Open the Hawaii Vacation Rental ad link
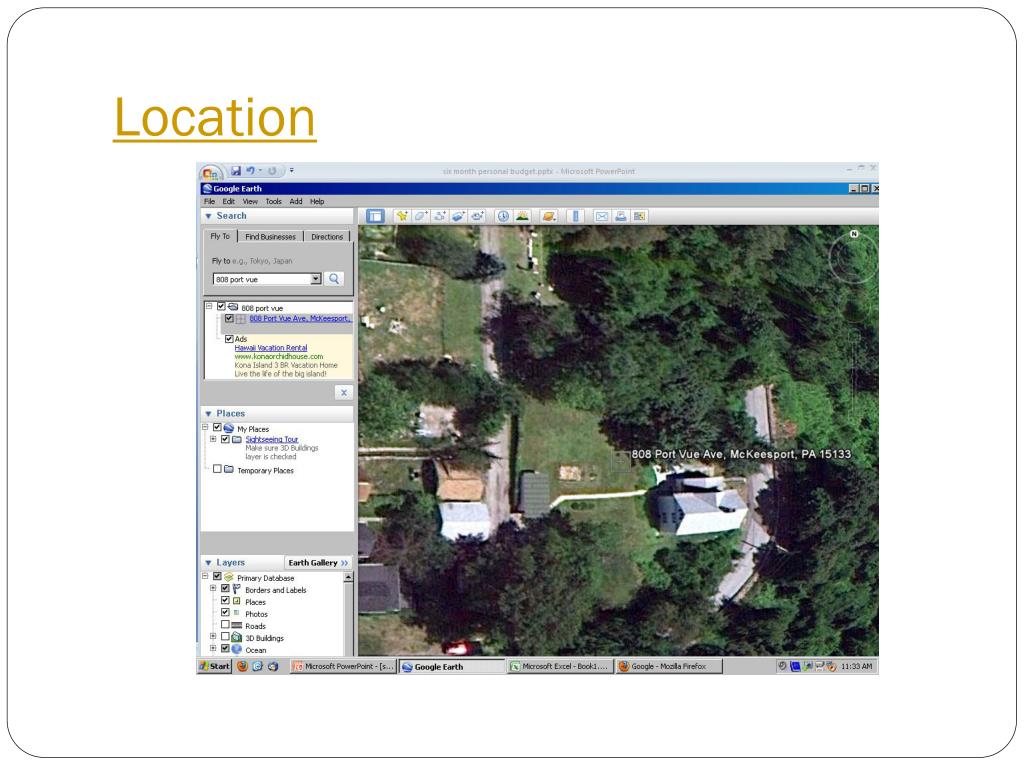 pyautogui.click(x=271, y=348)
